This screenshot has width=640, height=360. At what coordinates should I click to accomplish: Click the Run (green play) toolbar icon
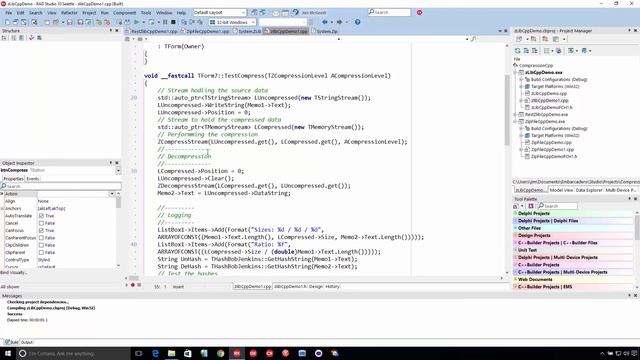[137, 22]
